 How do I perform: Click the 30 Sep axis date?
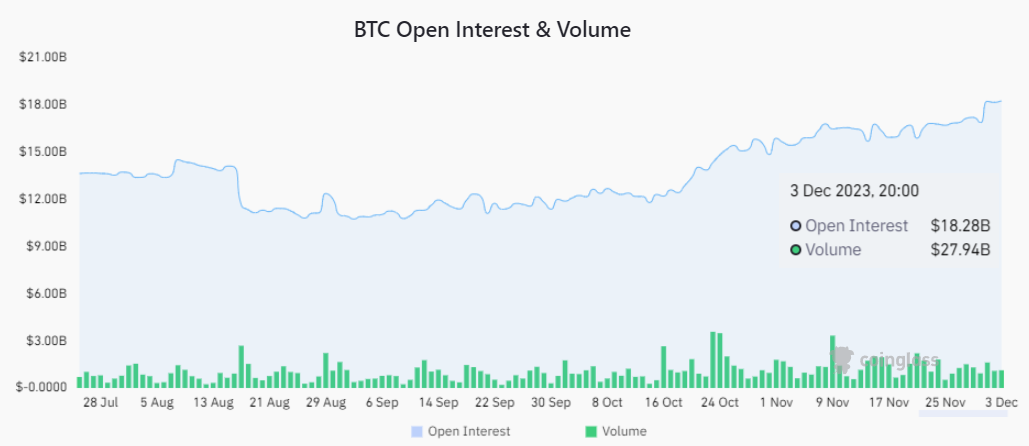click(551, 402)
